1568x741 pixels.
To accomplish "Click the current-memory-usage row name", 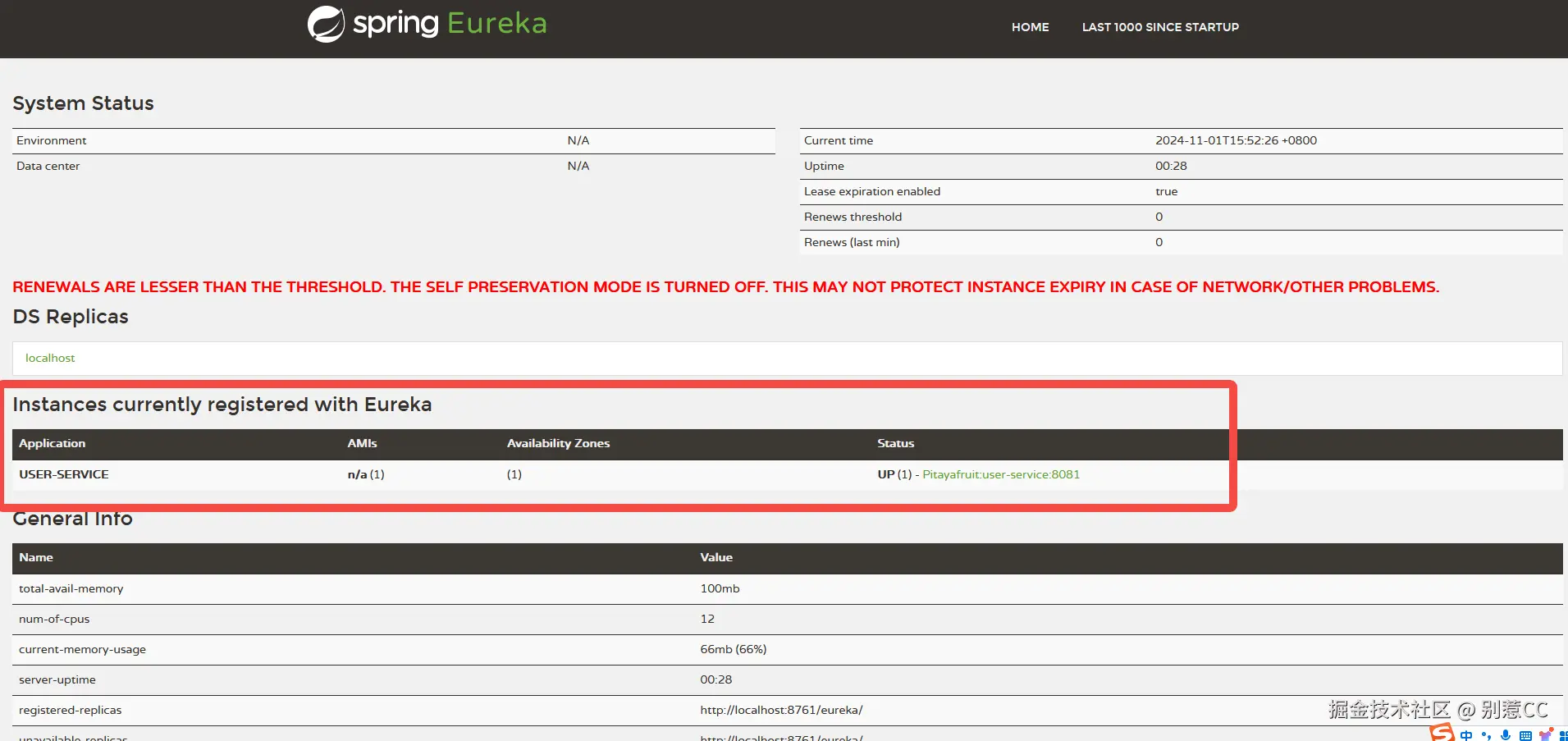I will pos(83,649).
